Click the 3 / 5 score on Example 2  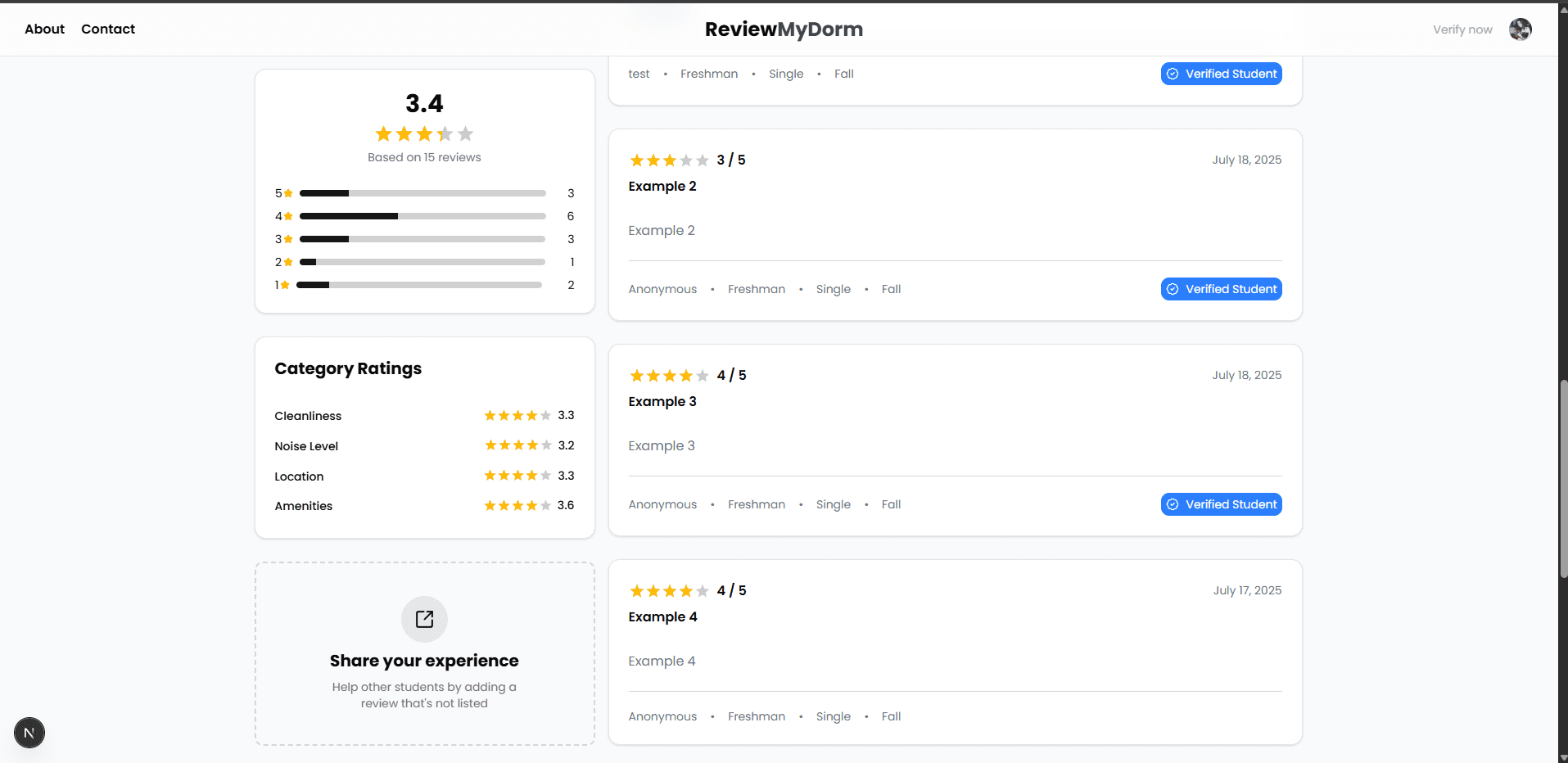coord(731,160)
